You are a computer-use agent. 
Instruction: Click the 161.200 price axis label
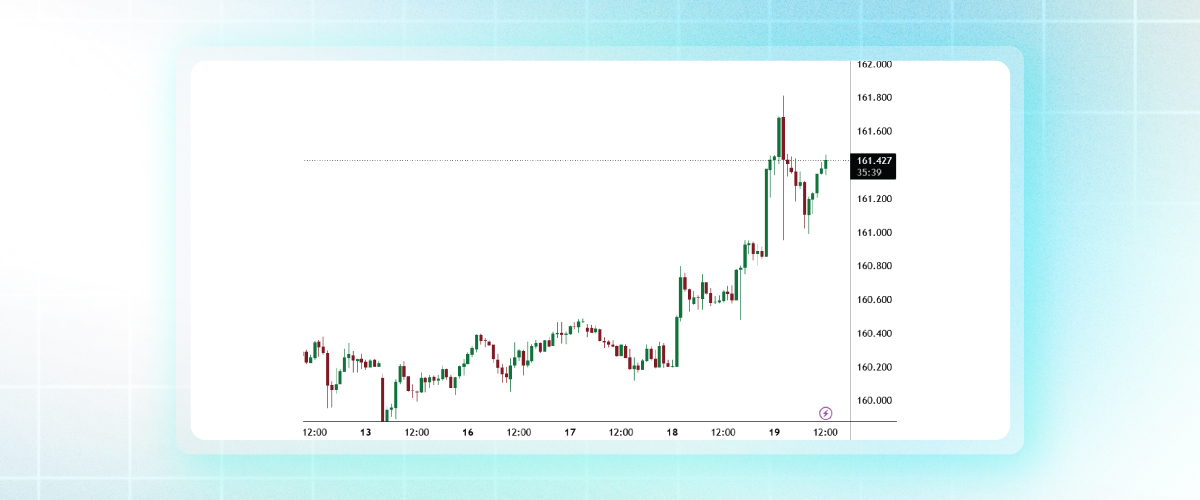point(875,199)
